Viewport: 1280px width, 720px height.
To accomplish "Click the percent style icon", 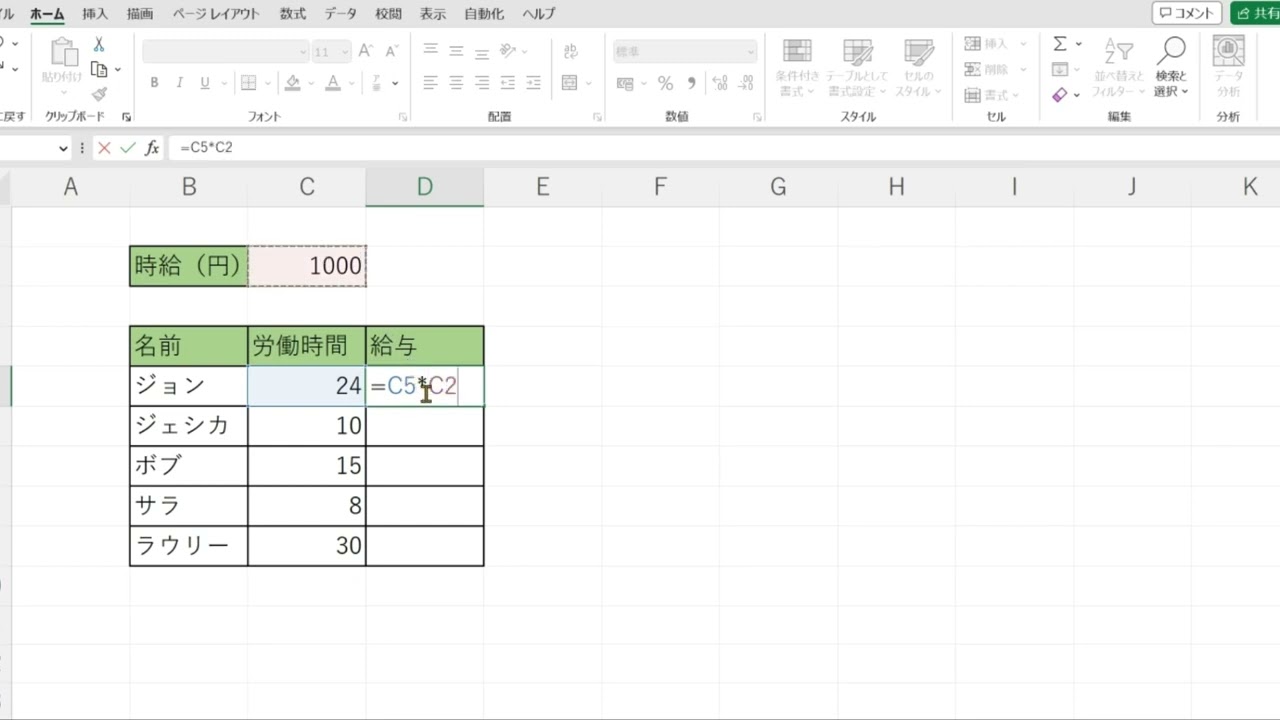I will [x=665, y=84].
